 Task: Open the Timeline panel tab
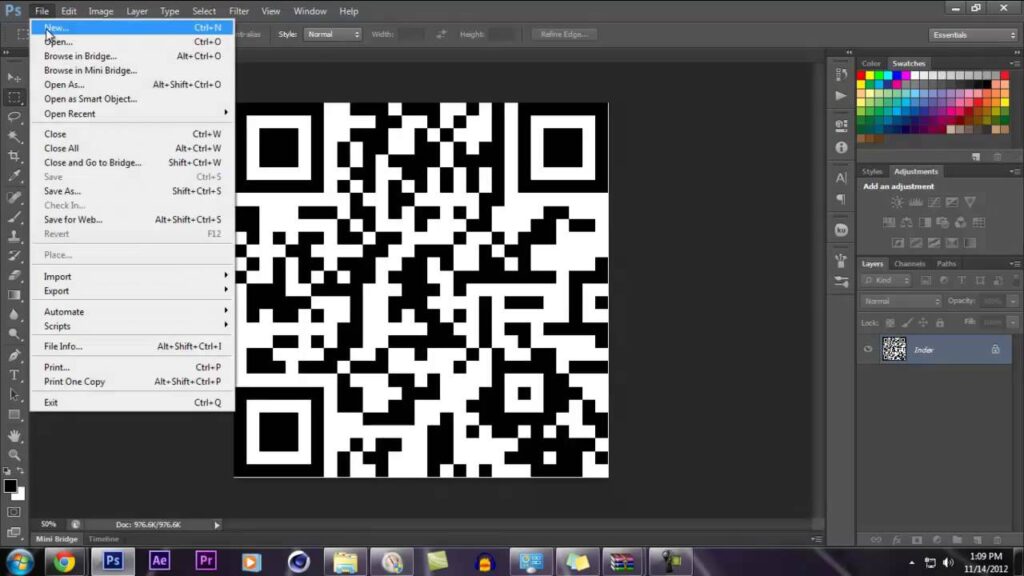click(103, 539)
